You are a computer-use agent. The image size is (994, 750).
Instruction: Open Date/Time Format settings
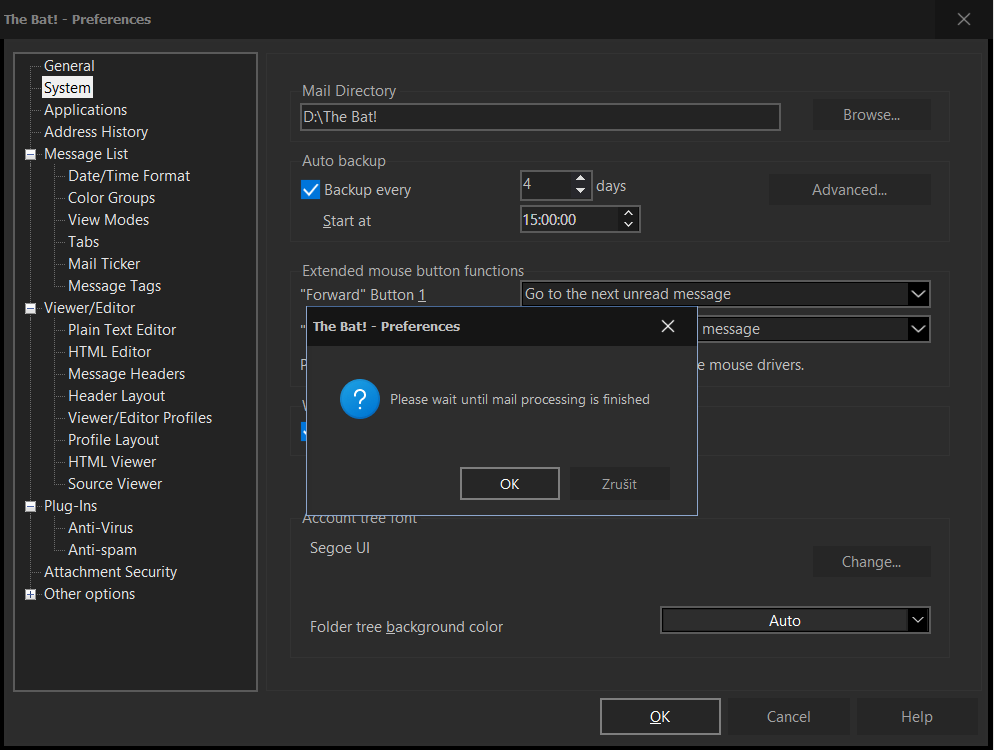(129, 176)
